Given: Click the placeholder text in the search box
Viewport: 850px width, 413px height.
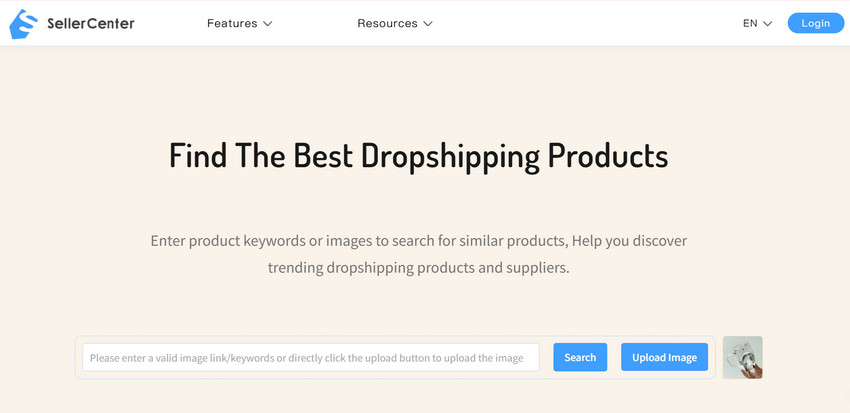Looking at the screenshot, I should click(x=306, y=357).
